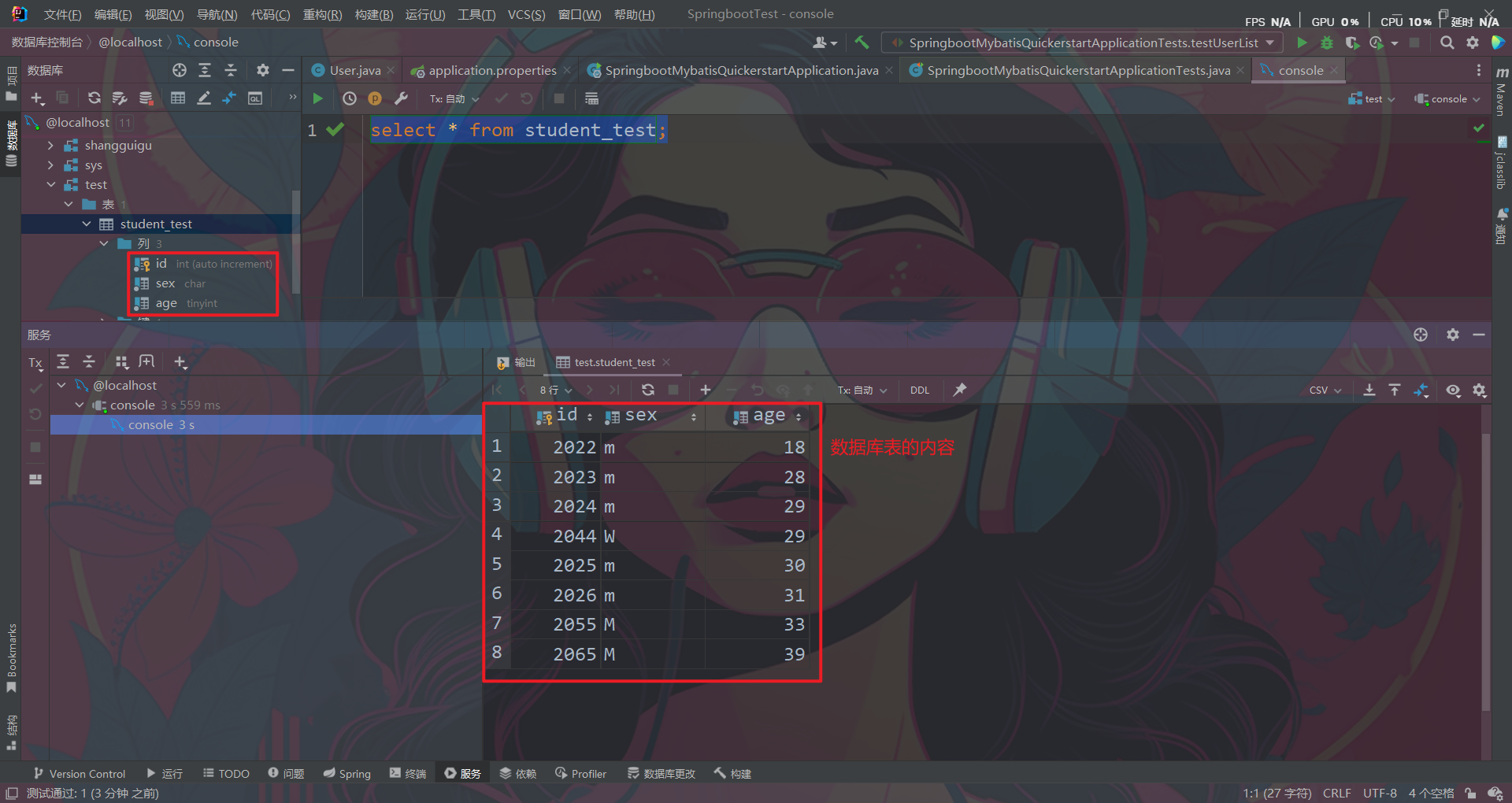
Task: Expand the shangguigu schema node
Action: [50, 145]
